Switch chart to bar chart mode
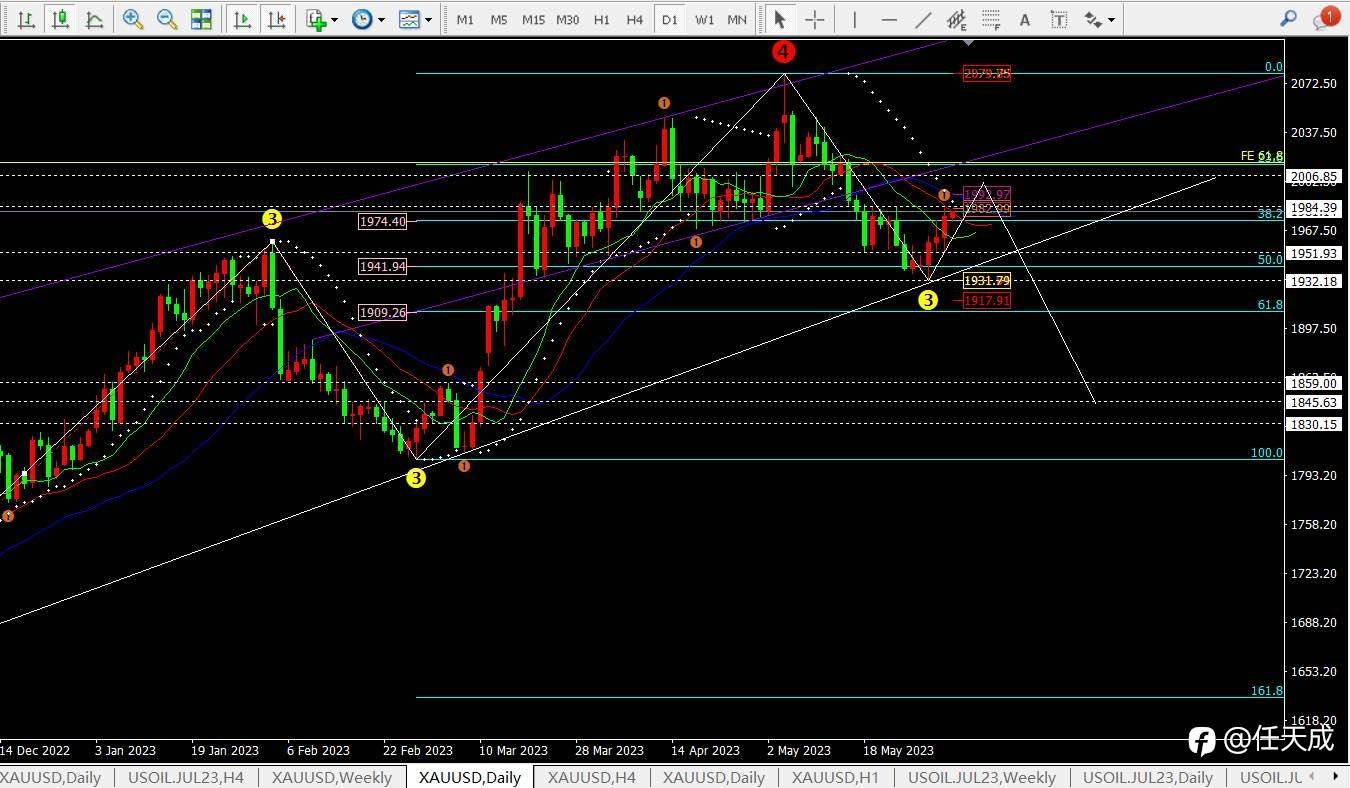This screenshot has height=788, width=1350. 26,19
